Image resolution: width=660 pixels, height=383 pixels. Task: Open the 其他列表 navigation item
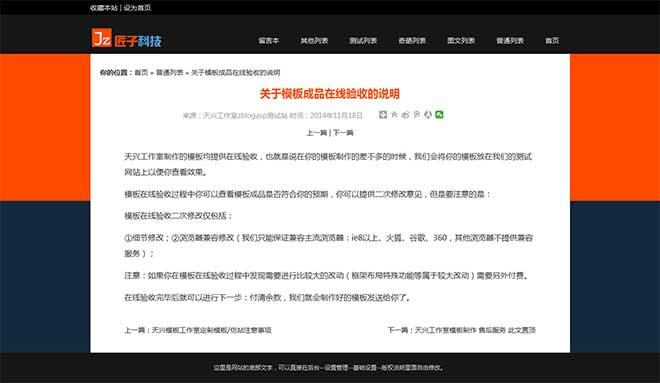pyautogui.click(x=314, y=41)
